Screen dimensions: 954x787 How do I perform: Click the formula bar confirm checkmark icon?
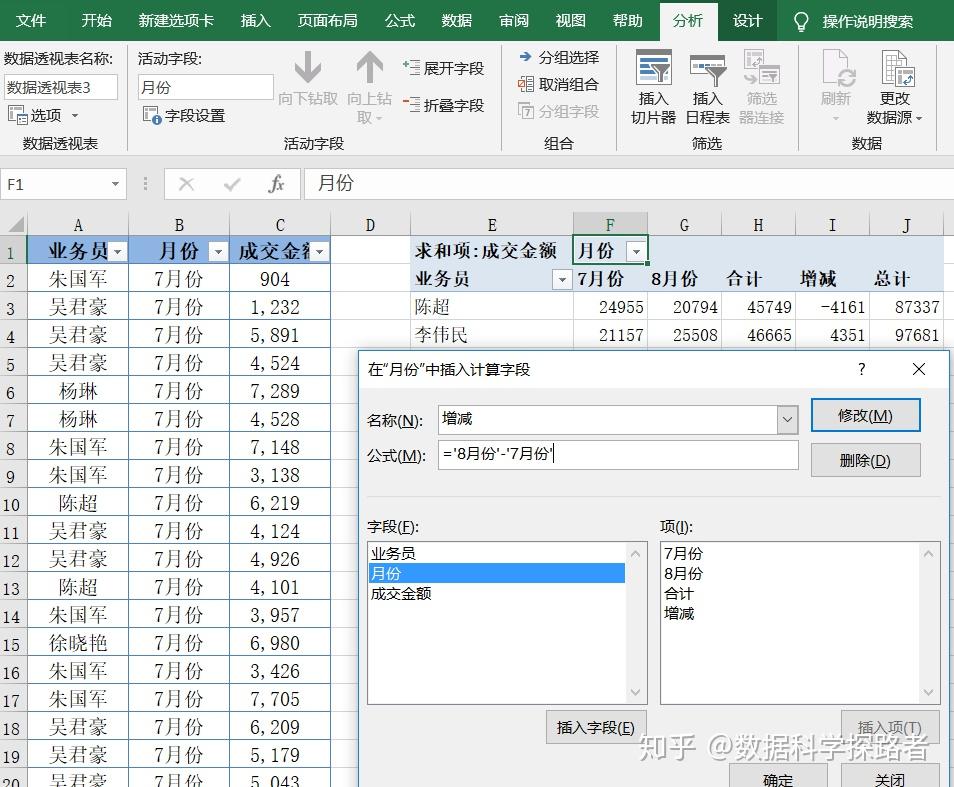232,184
